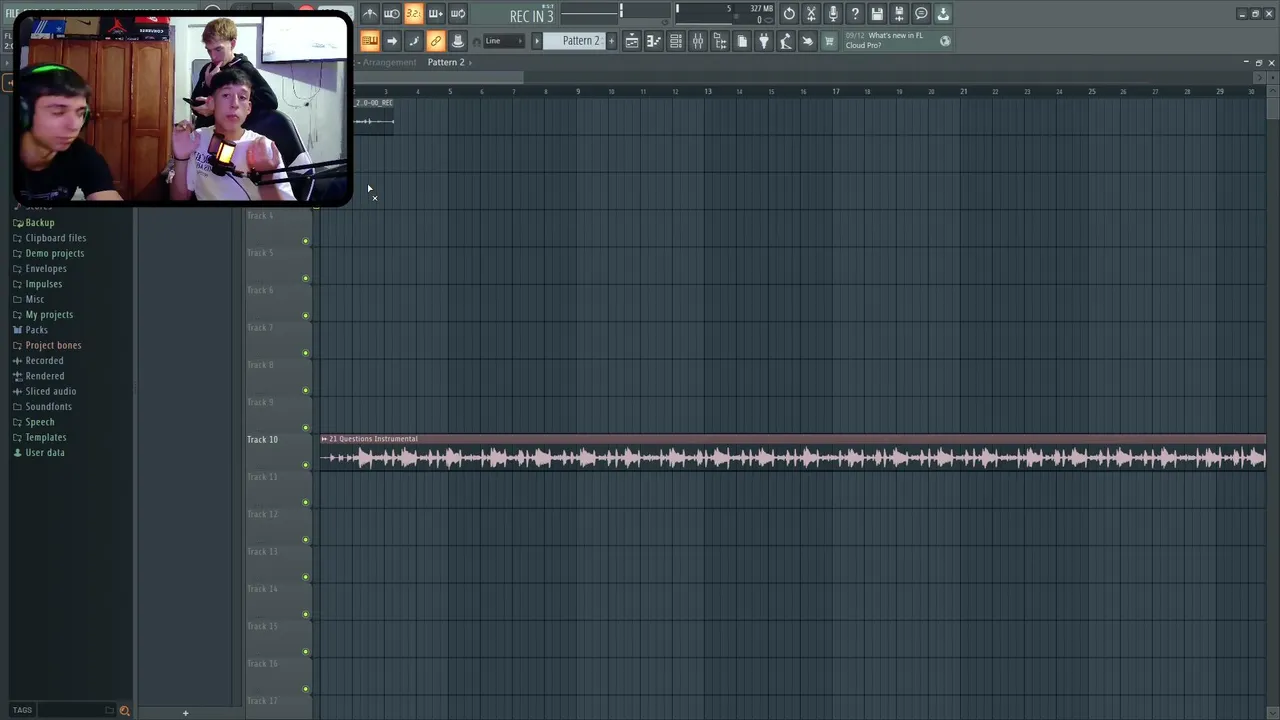1280x720 pixels.
Task: Toggle wait for input before recording
Action: [392, 14]
